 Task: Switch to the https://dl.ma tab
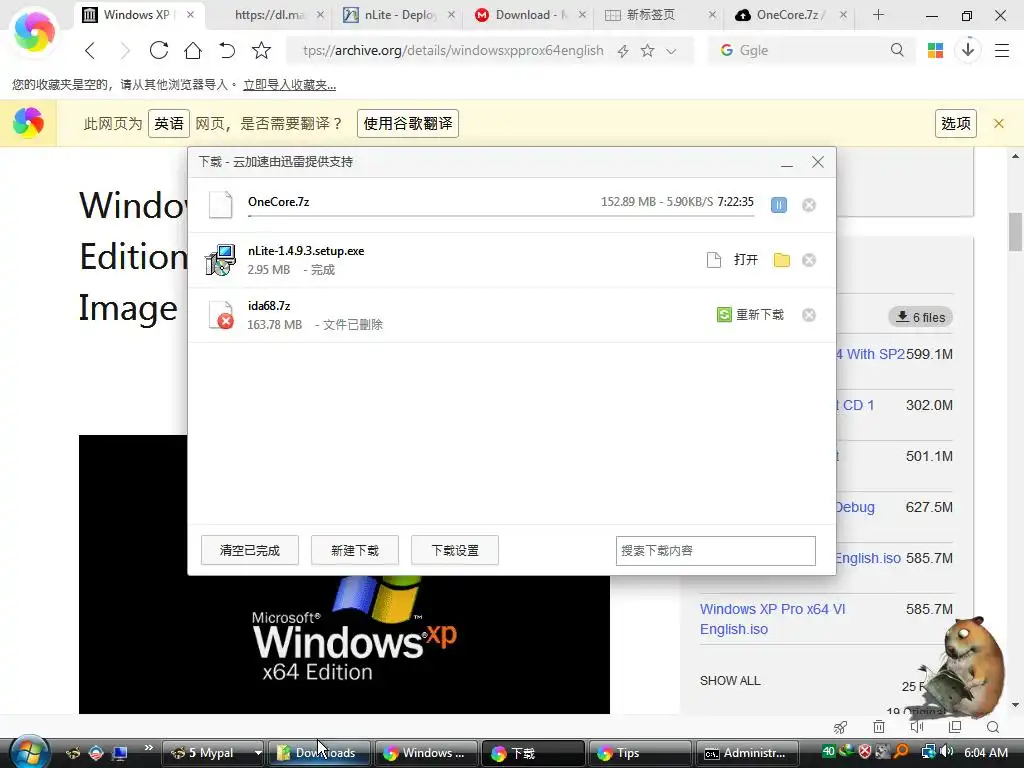tap(269, 15)
